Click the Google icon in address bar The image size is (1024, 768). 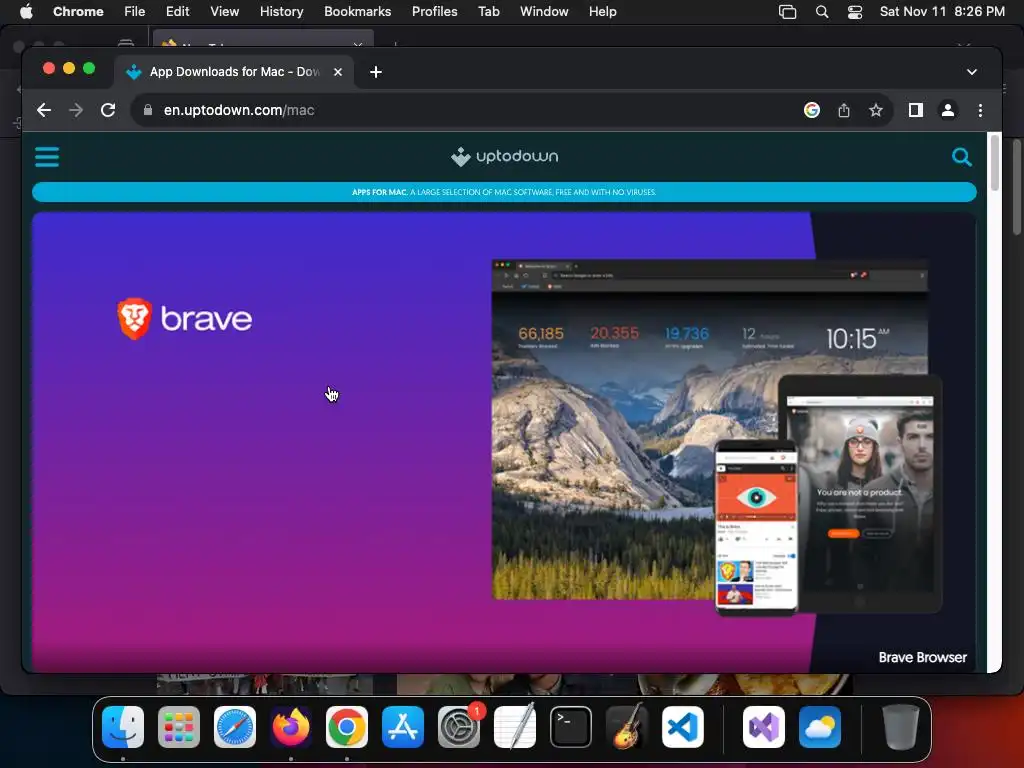[812, 110]
